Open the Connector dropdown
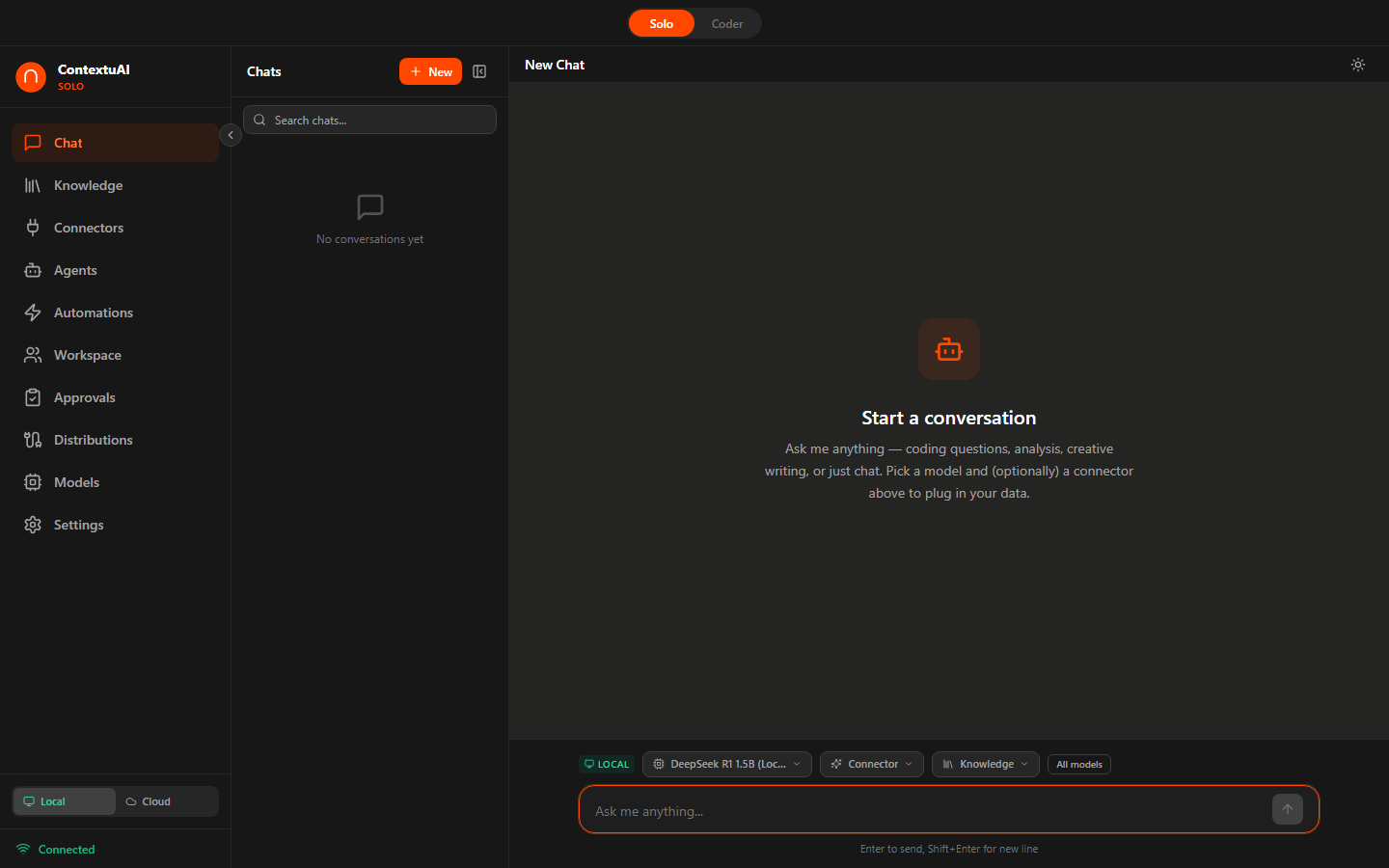Screen dimensions: 1389x868 point(872,764)
